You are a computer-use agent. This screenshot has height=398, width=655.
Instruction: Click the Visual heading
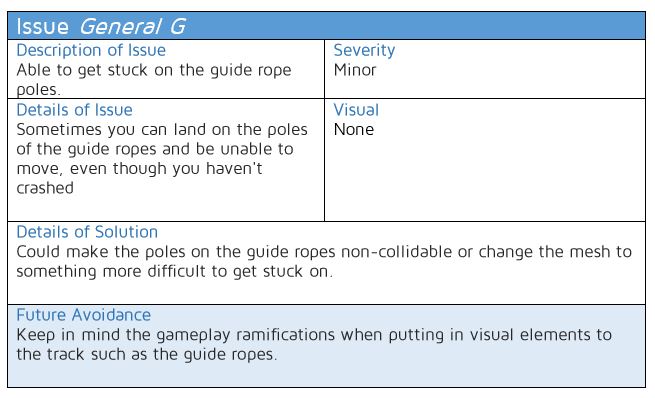click(356, 110)
